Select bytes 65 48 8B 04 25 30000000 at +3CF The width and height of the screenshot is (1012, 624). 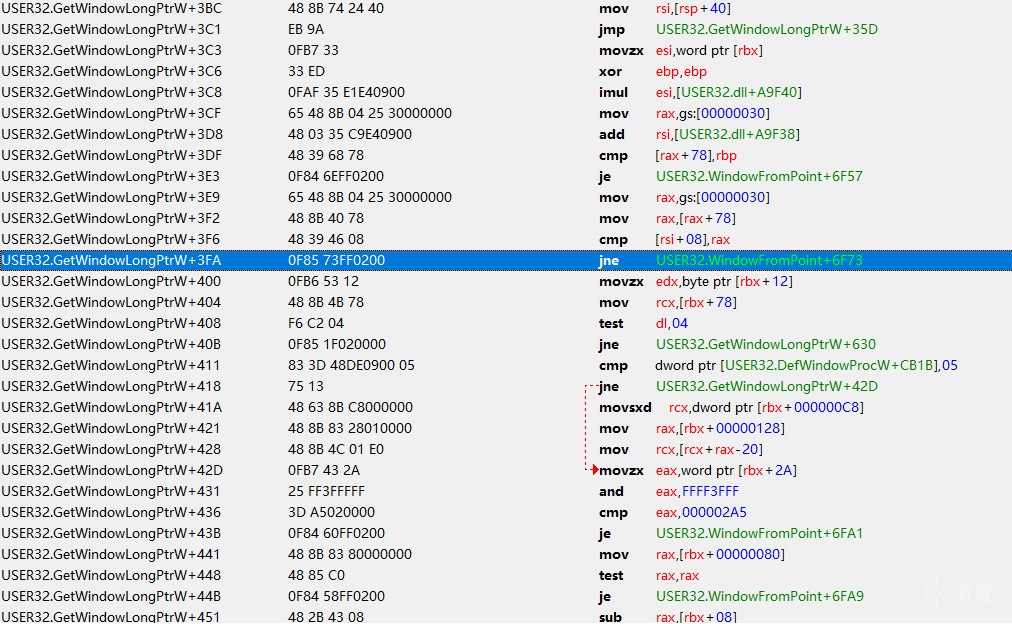(370, 114)
